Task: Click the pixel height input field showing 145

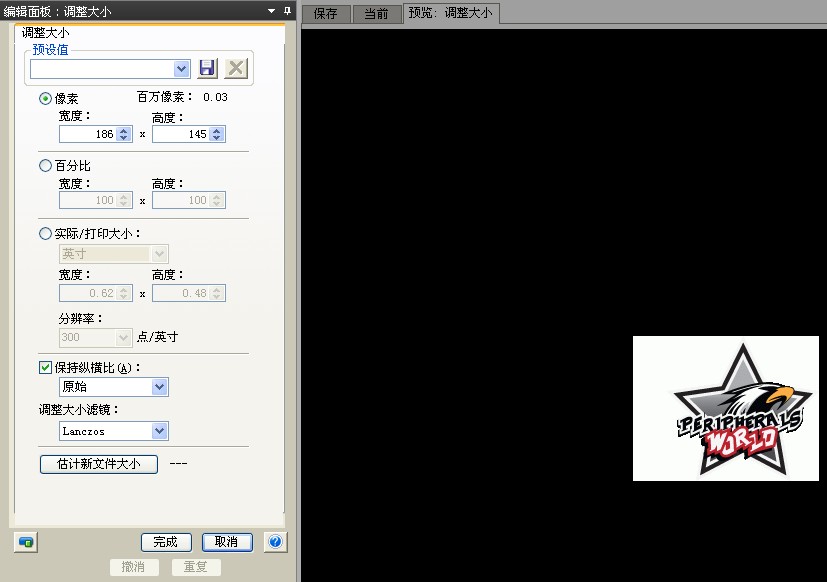Action: pos(181,134)
